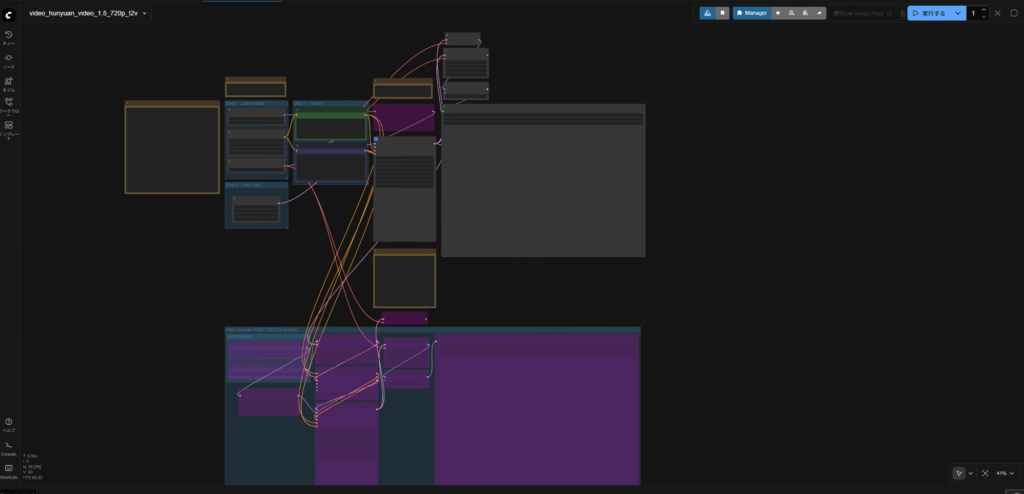The width and height of the screenshot is (1024, 494).
Task: Expand the cursor mode dropdown at bottom right
Action: tap(970, 473)
